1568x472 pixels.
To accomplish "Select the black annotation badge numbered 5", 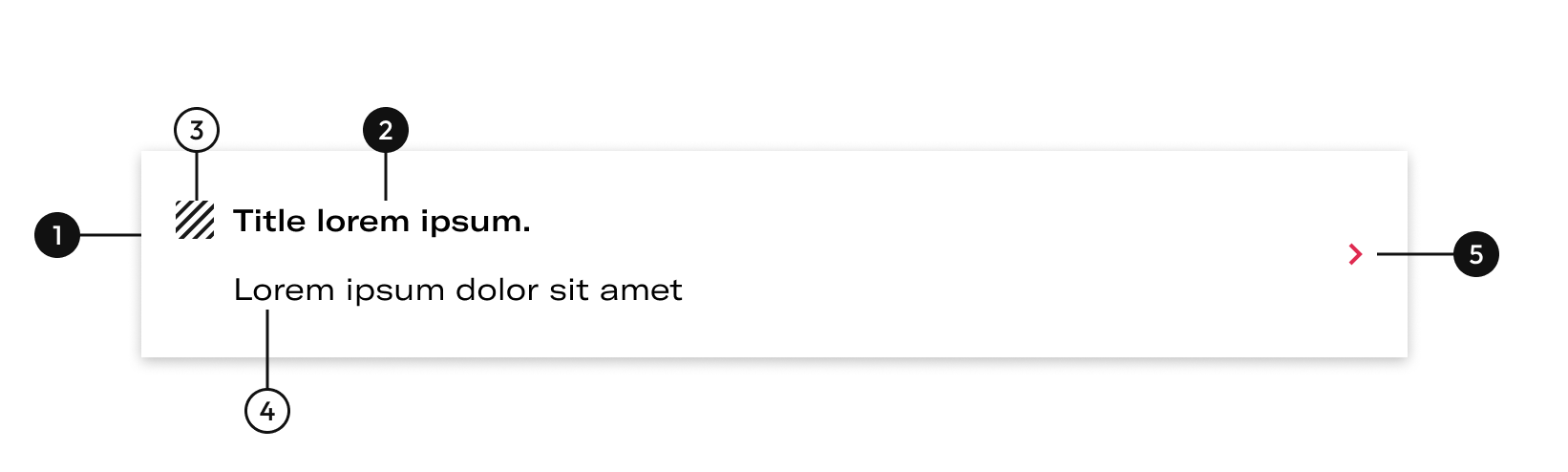I will tap(1476, 254).
